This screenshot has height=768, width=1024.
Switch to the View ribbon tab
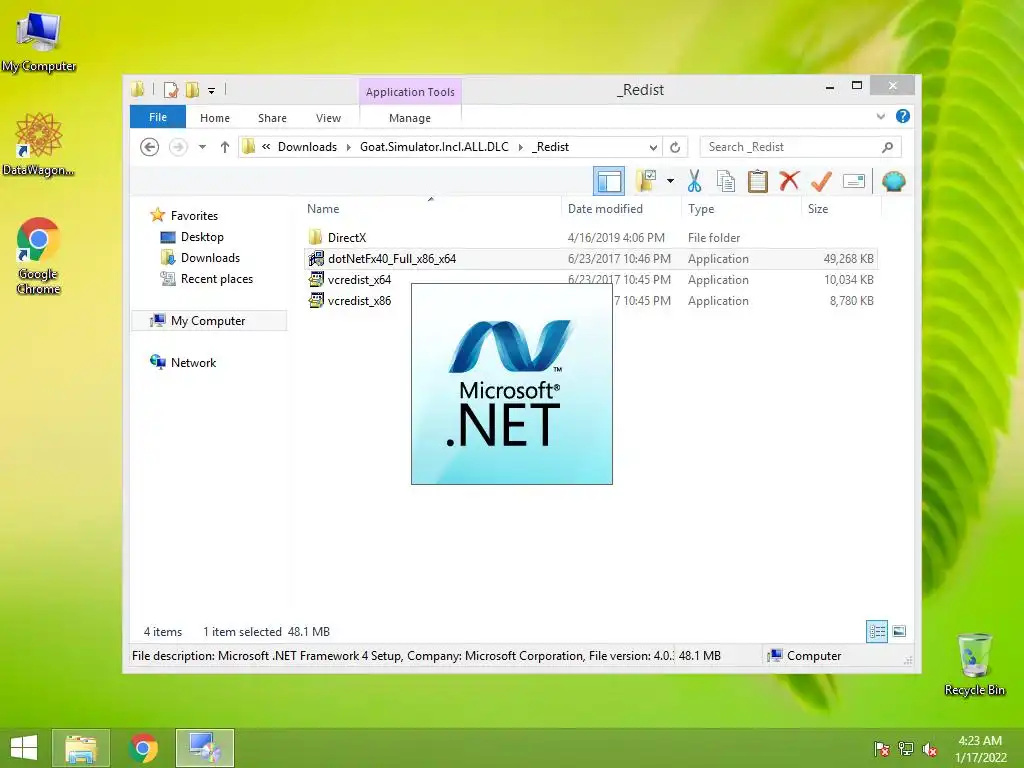tap(328, 118)
